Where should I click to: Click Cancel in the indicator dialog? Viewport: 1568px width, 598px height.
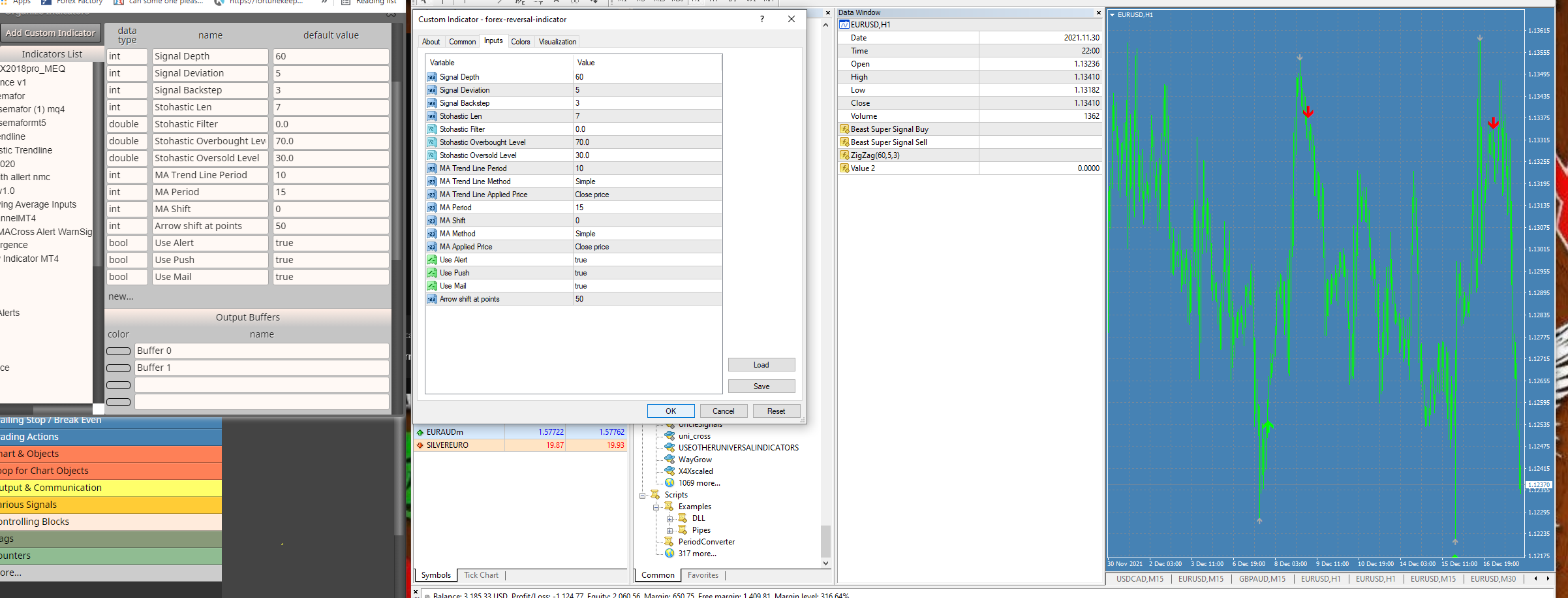(724, 411)
